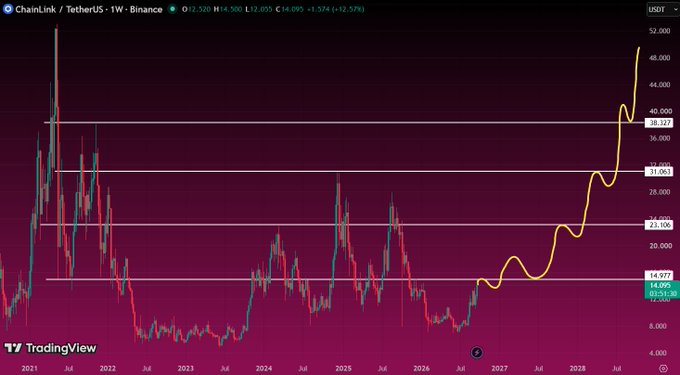Click the TradingView logo
Screen dimensions: 680x375
pos(50,348)
